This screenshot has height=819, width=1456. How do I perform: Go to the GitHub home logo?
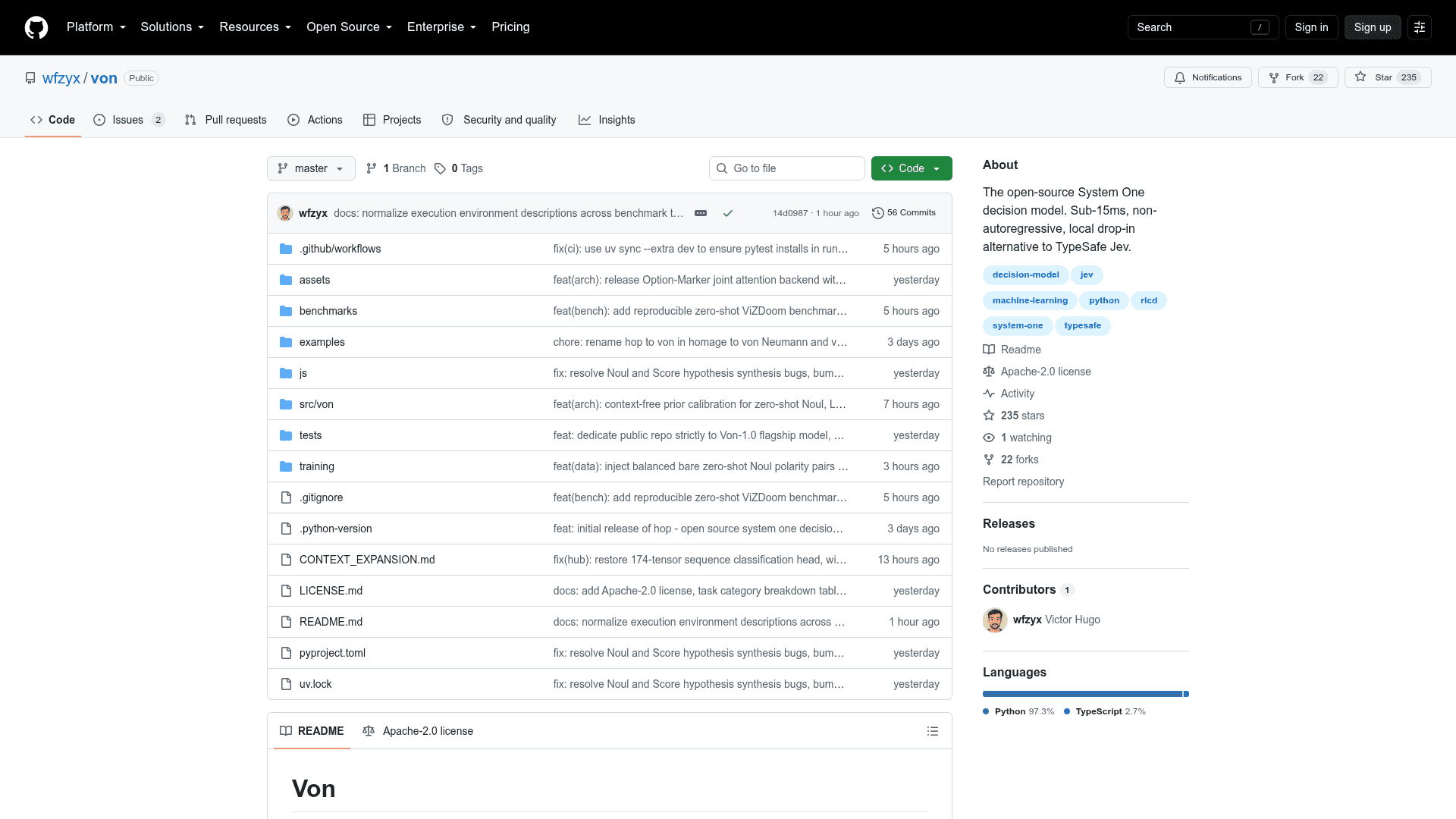(x=36, y=27)
